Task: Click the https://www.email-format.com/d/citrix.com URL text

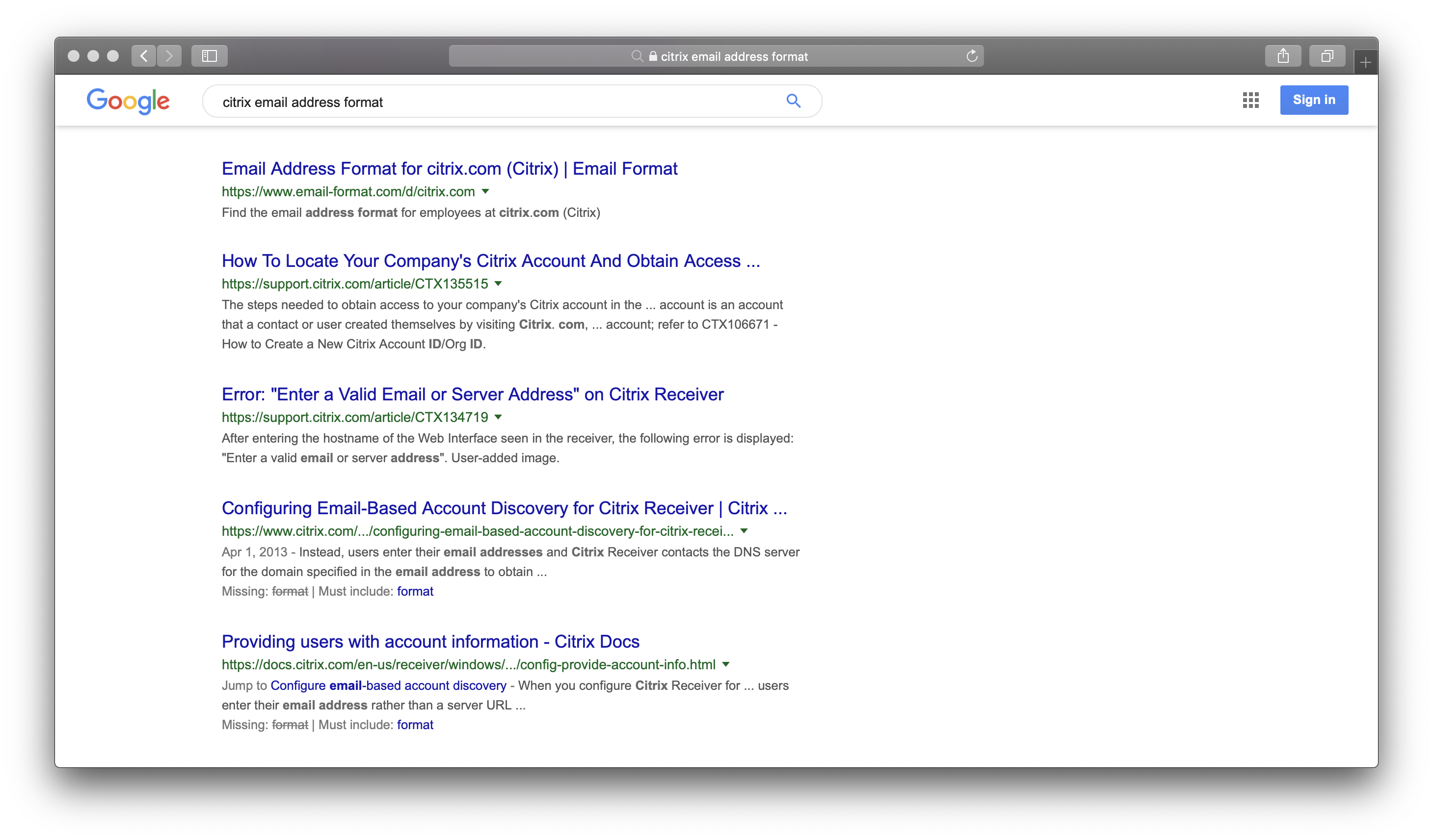Action: 348,192
